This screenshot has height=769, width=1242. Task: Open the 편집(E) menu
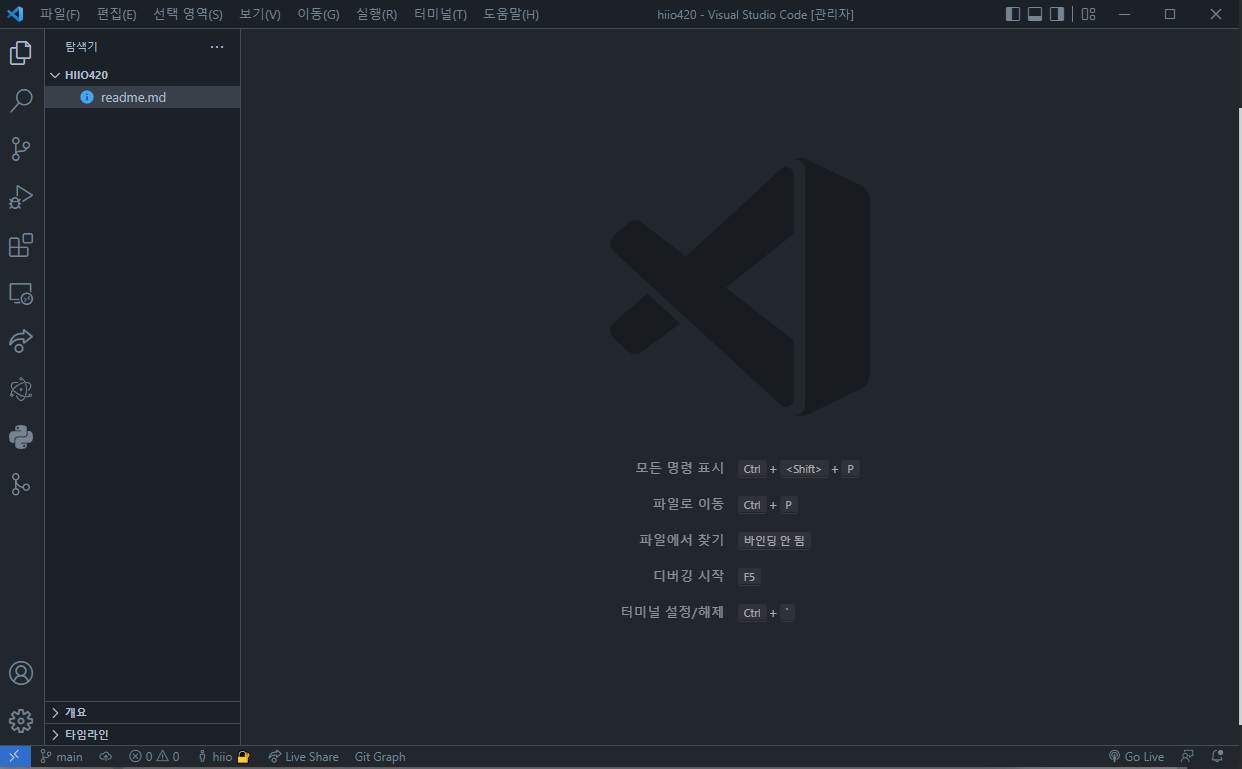pos(116,14)
